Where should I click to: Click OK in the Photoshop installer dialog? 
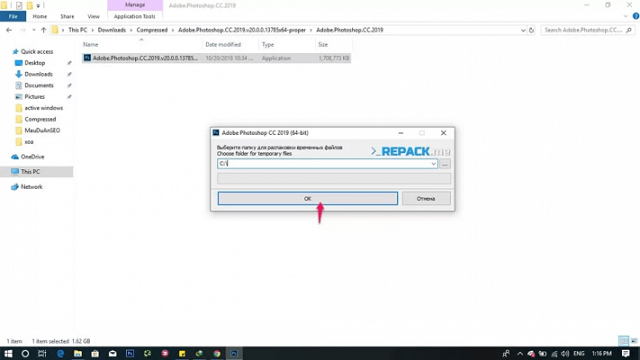pyautogui.click(x=307, y=198)
